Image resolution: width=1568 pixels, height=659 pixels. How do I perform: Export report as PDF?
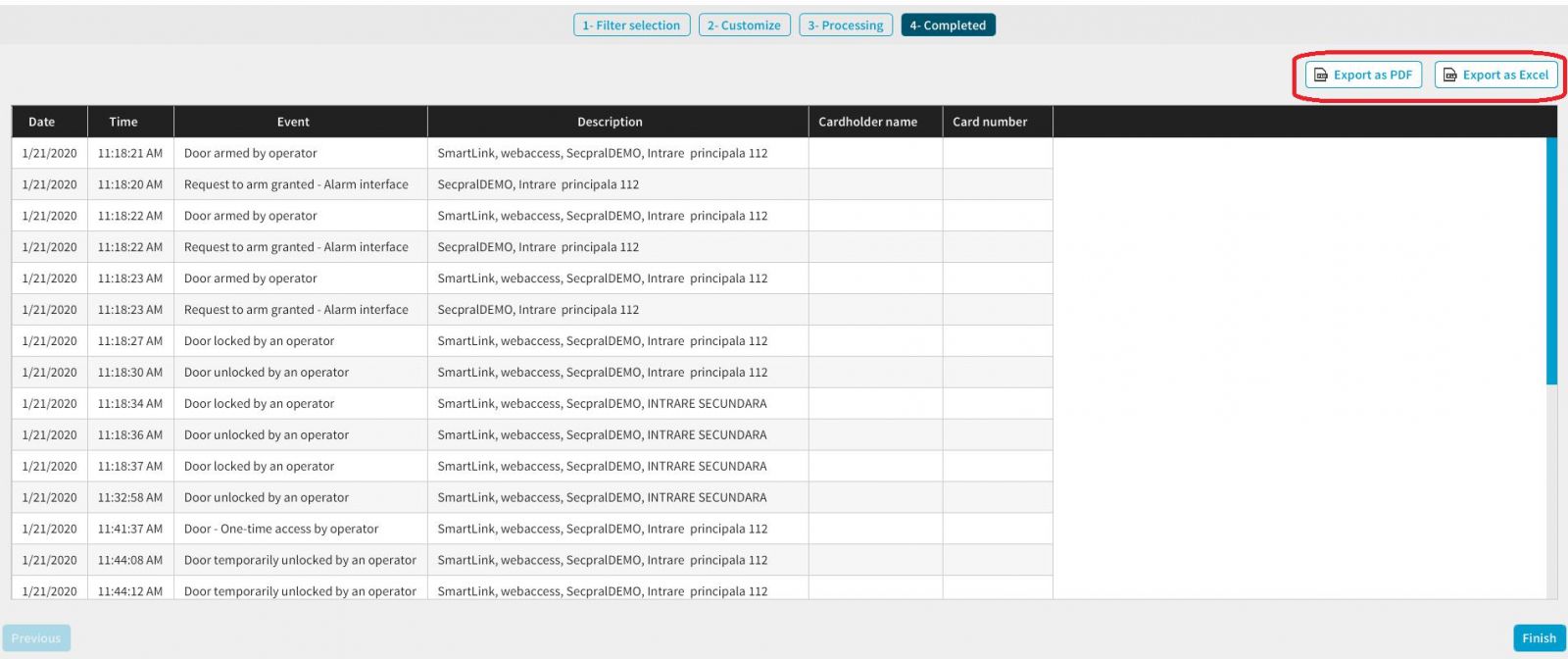point(1363,75)
